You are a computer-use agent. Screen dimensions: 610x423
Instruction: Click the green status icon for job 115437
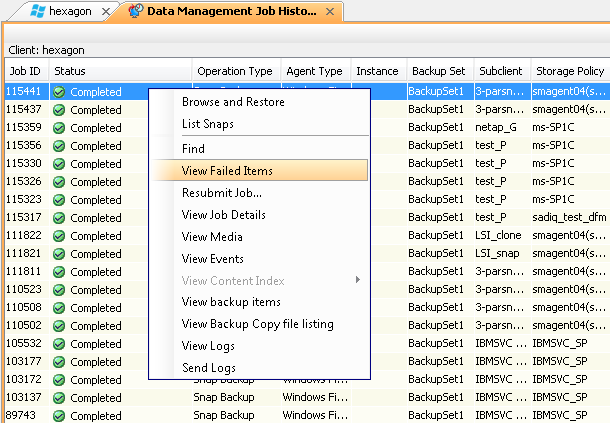(59, 110)
